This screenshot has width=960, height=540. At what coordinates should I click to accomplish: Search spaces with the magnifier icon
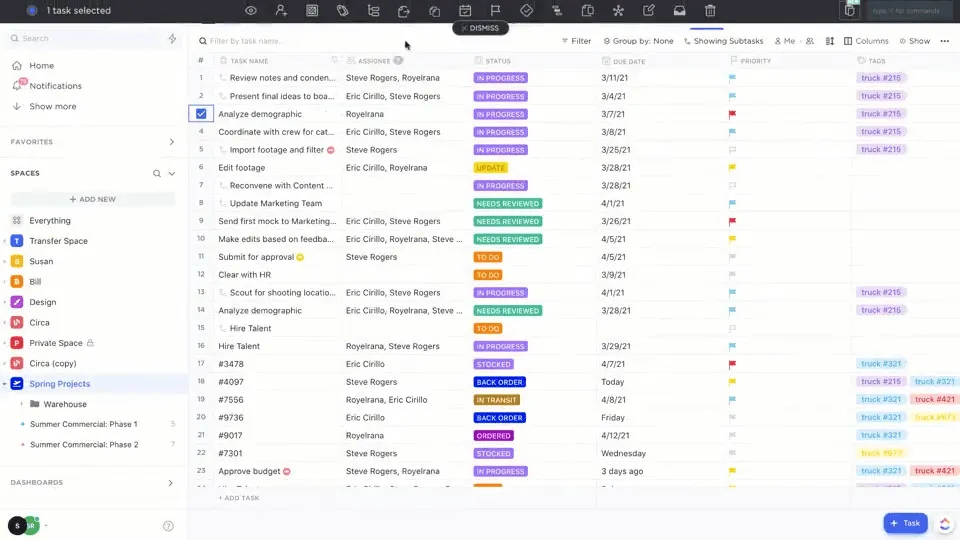click(x=157, y=173)
